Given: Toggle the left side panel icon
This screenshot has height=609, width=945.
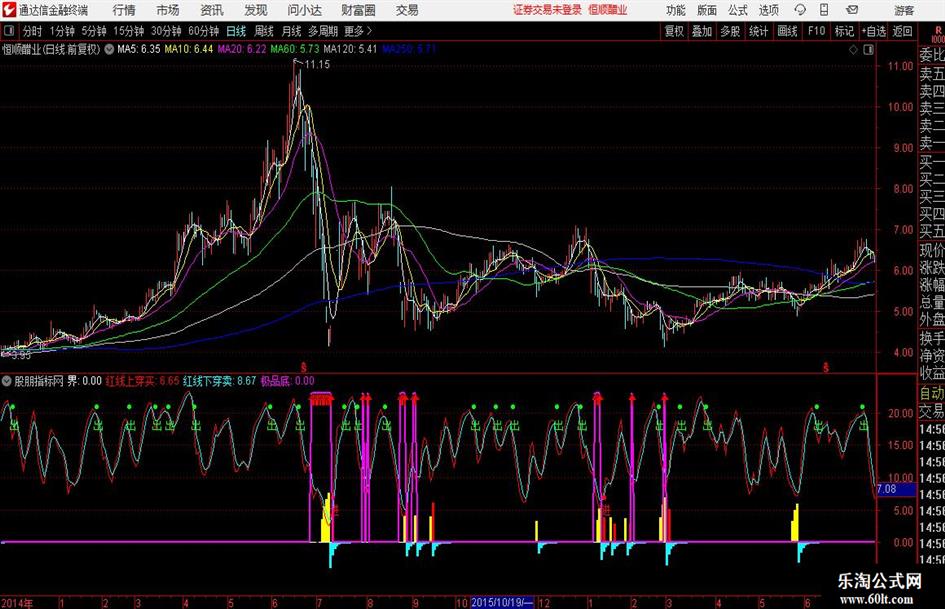Looking at the screenshot, I should [x=9, y=31].
